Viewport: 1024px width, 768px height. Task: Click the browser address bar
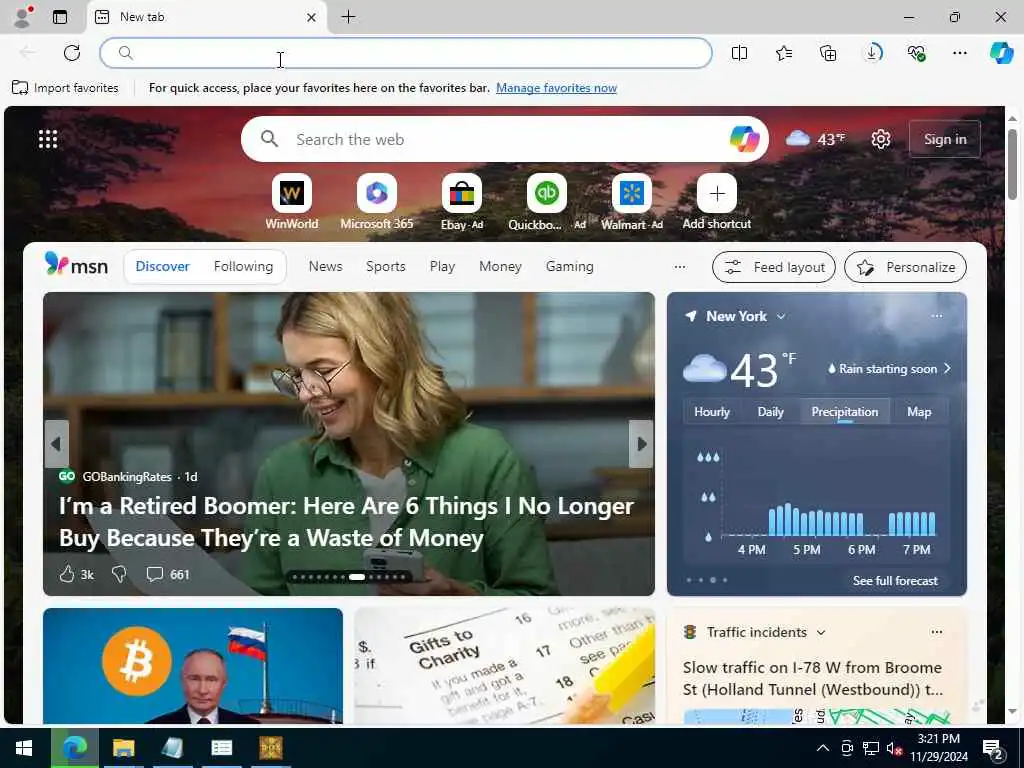(x=406, y=53)
